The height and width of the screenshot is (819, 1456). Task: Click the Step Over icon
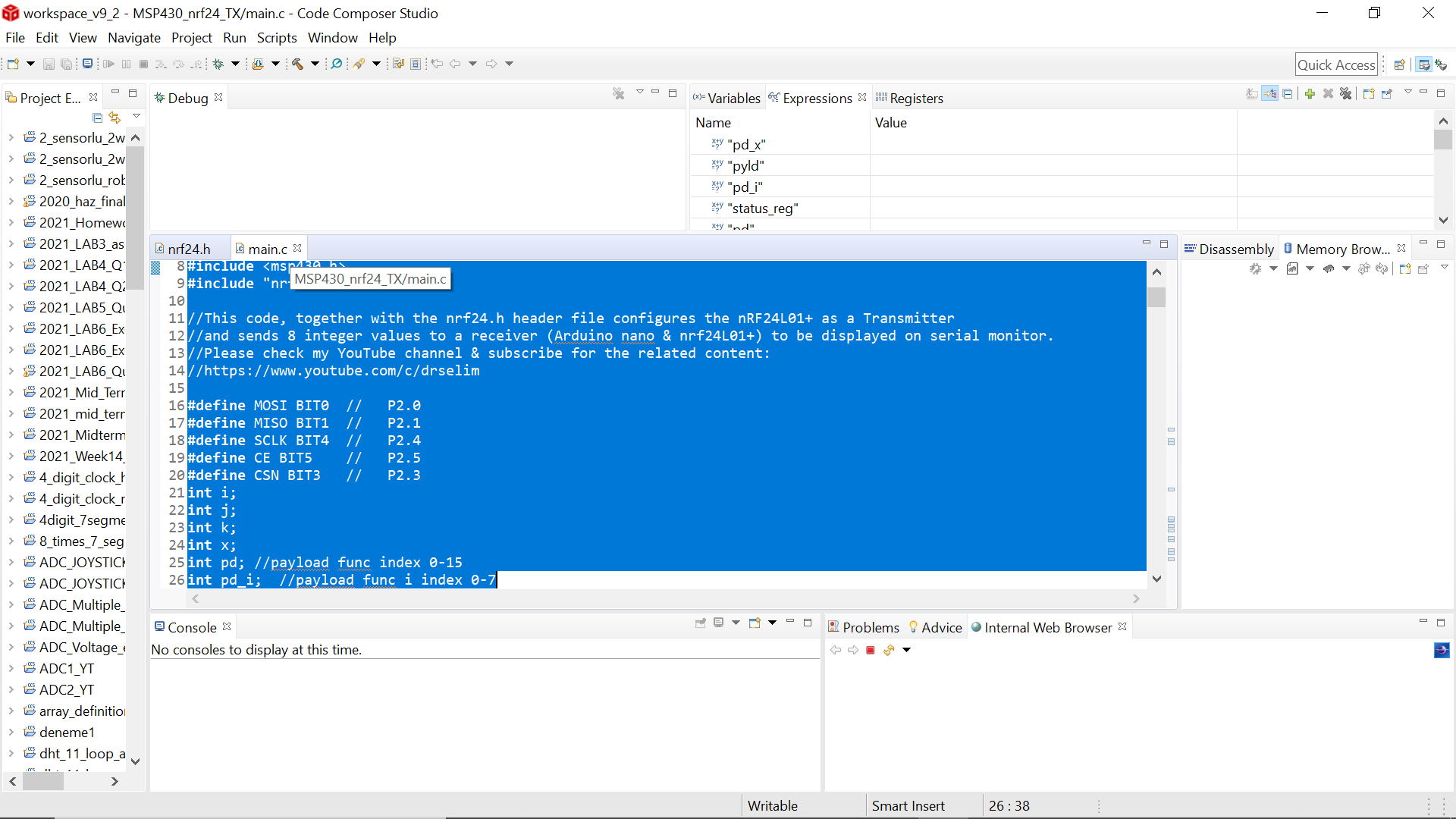coord(179,64)
